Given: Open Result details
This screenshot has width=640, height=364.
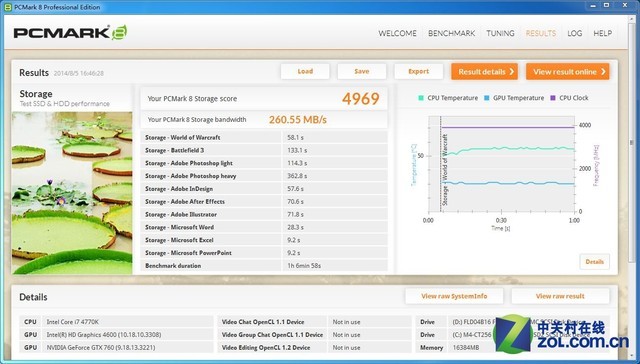Looking at the screenshot, I should [x=484, y=71].
